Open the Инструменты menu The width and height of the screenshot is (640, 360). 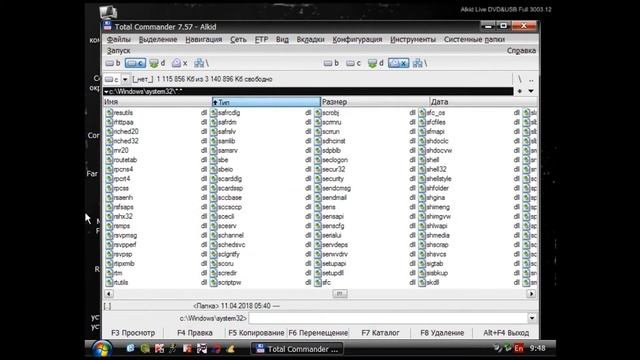tap(413, 40)
